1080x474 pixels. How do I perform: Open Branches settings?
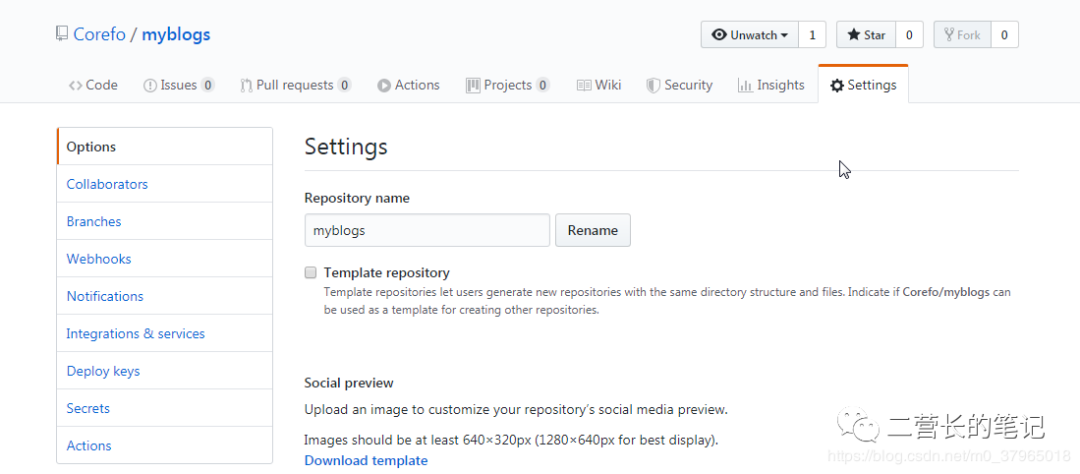click(x=165, y=221)
